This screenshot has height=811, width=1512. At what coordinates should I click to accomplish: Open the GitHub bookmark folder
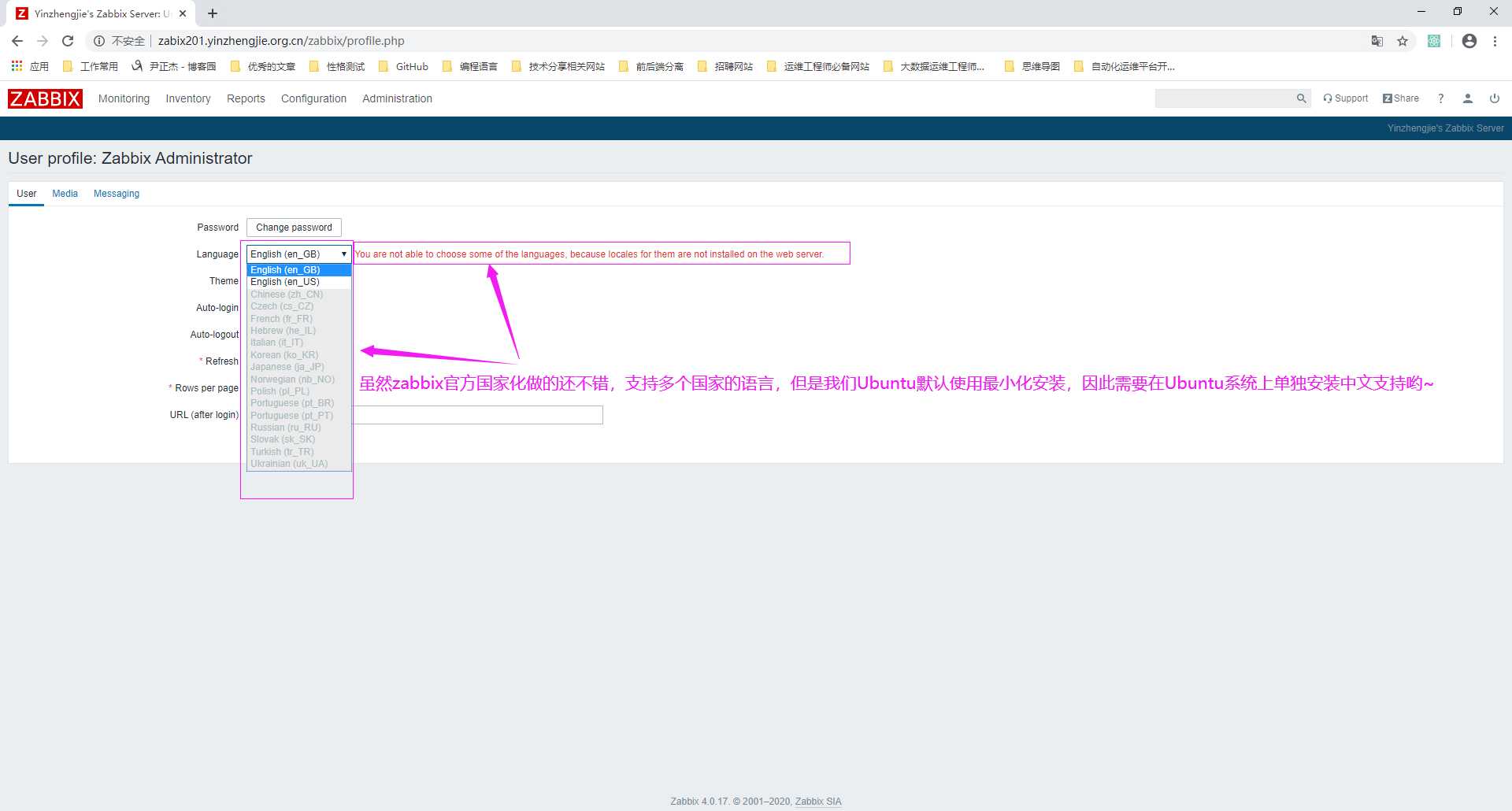[x=404, y=66]
